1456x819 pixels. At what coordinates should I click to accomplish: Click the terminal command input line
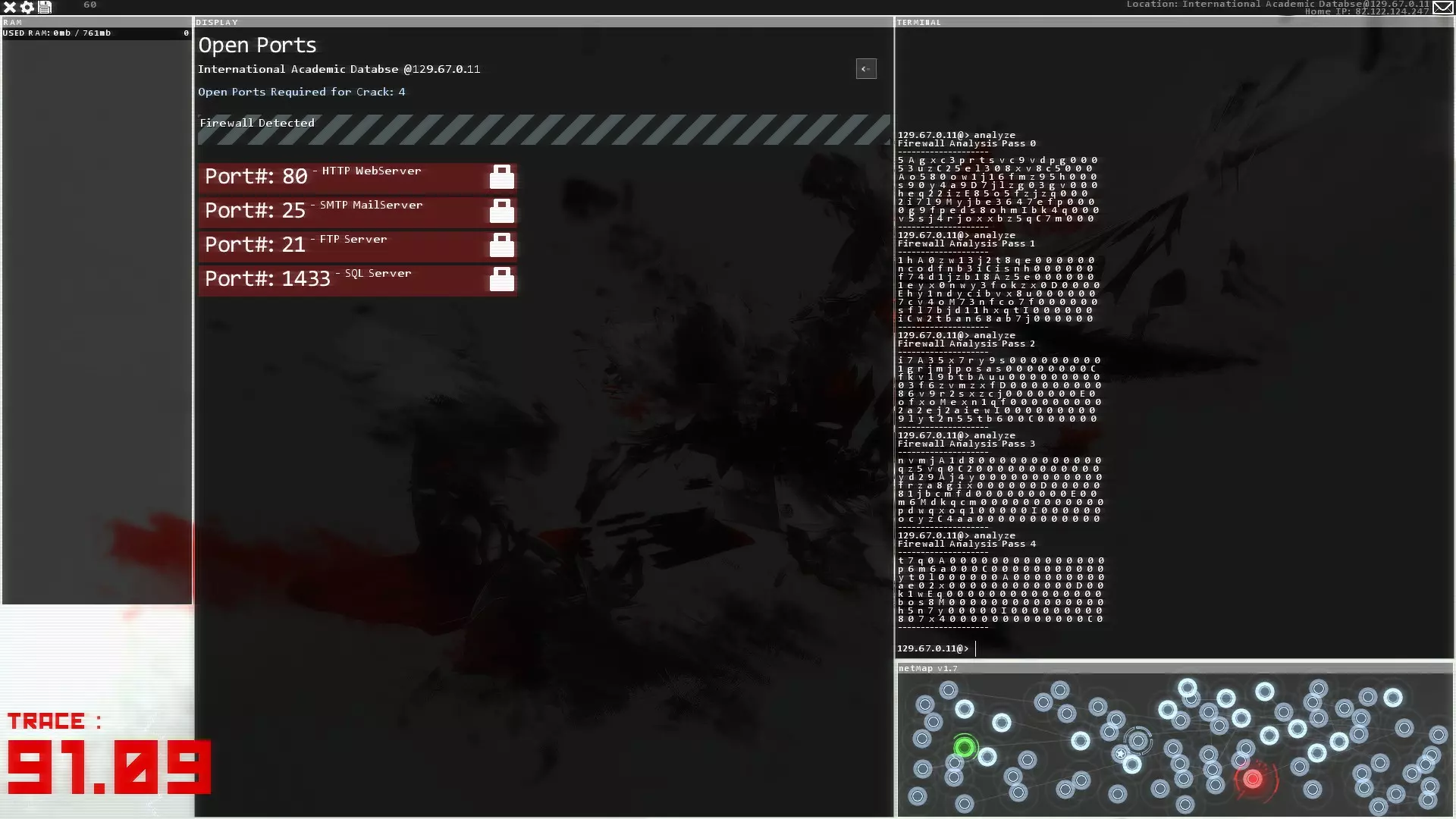point(1137,648)
